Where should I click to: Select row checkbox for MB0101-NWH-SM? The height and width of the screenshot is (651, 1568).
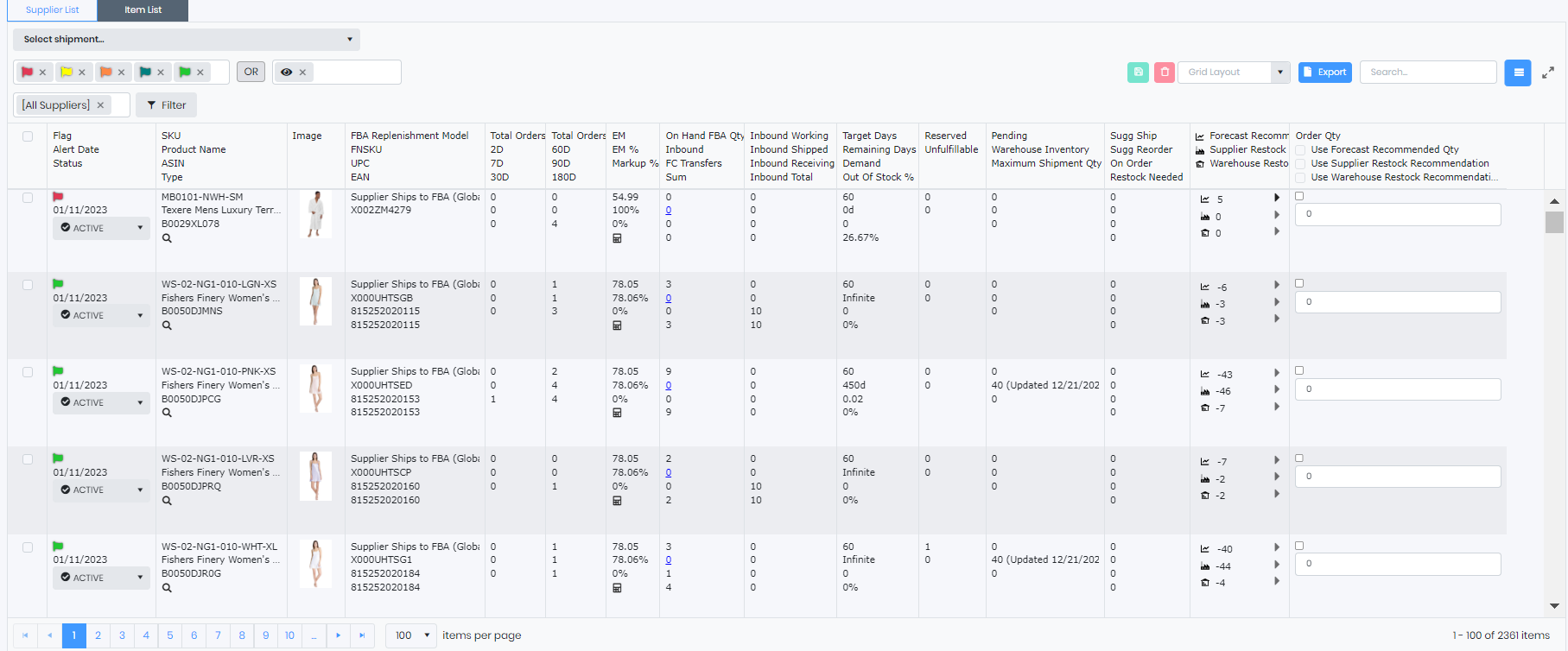[x=28, y=198]
